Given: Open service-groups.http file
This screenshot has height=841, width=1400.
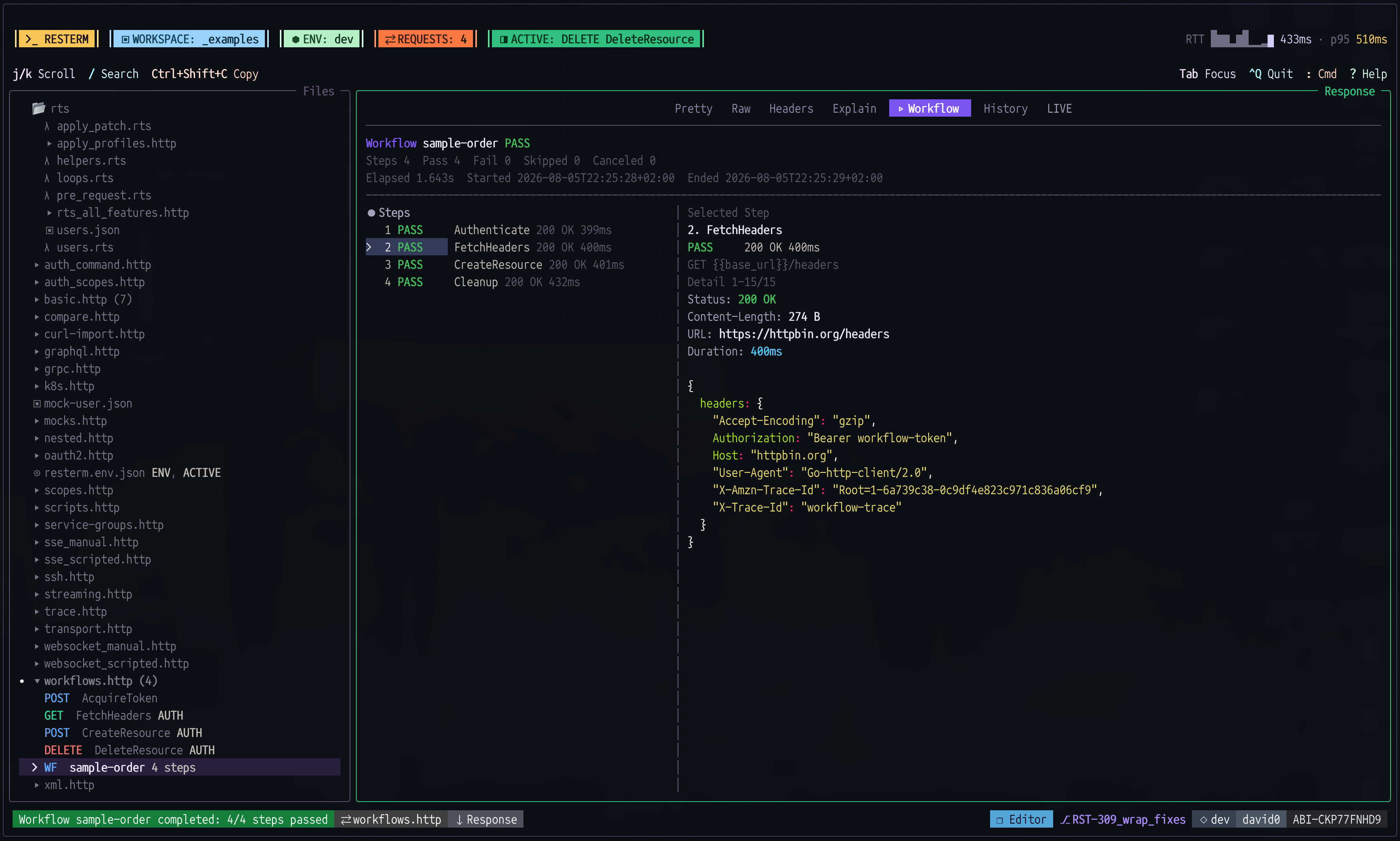Looking at the screenshot, I should pos(104,525).
